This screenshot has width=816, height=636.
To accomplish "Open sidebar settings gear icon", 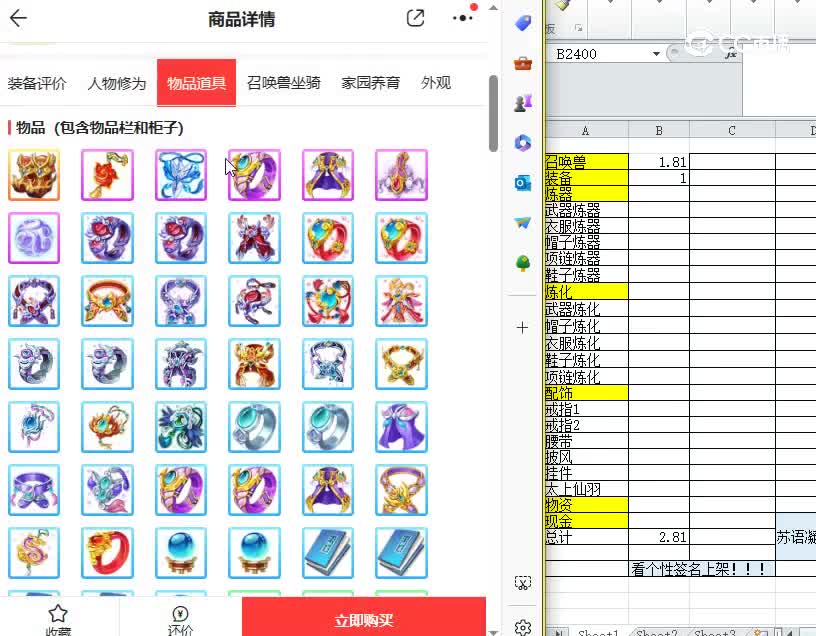I will click(522, 627).
